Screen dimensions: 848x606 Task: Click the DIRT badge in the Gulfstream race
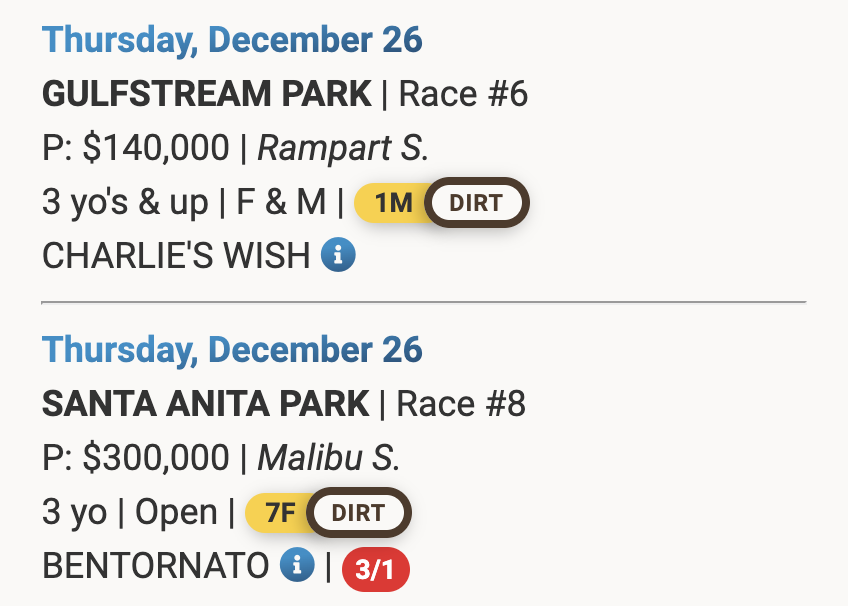[x=476, y=203]
